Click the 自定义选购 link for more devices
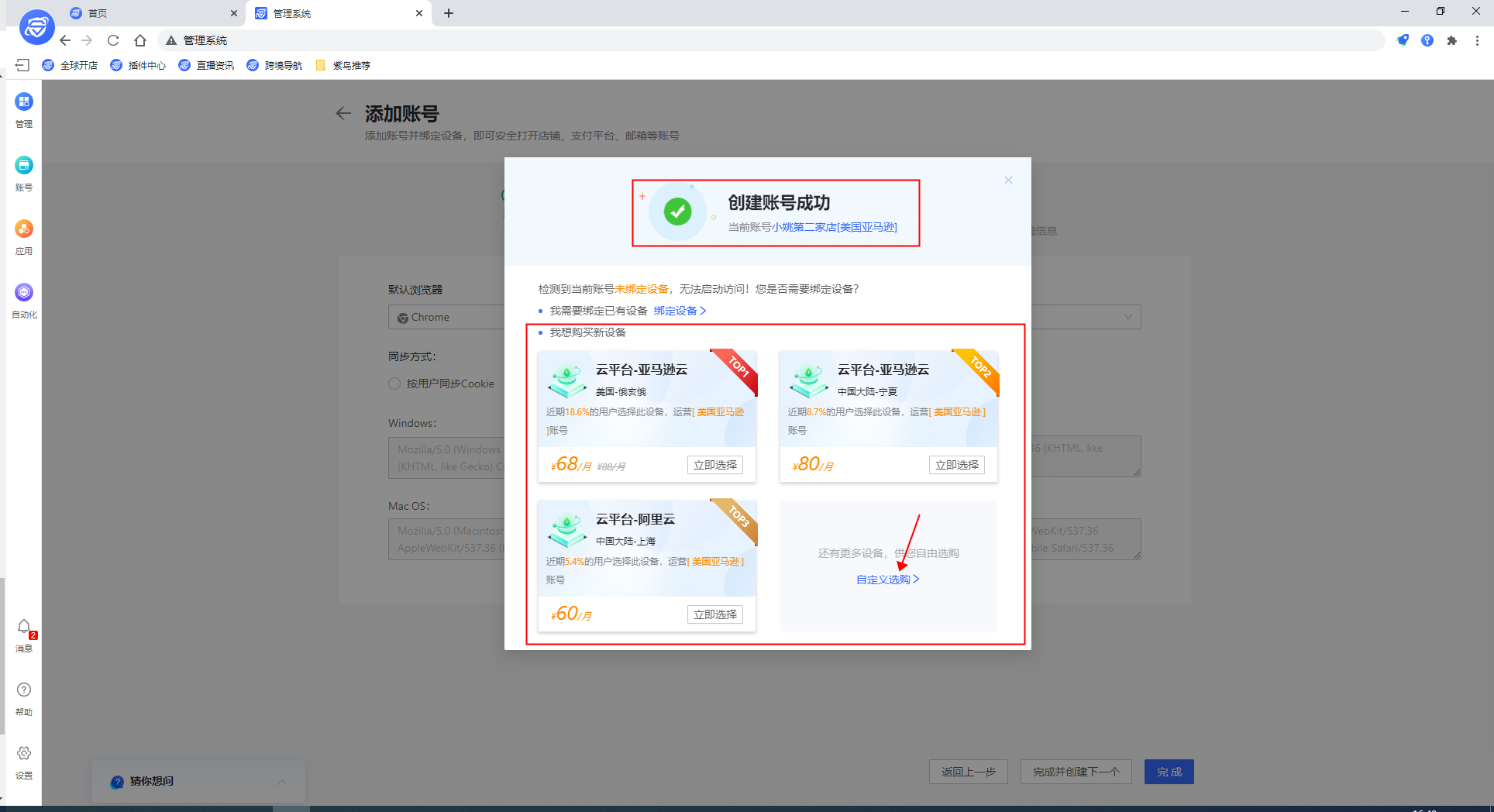Image resolution: width=1494 pixels, height=812 pixels. [883, 579]
